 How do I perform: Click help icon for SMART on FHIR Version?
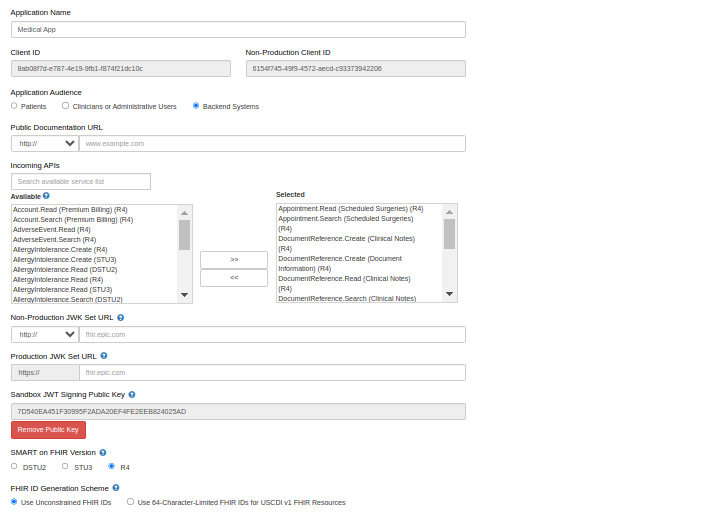[x=103, y=452]
